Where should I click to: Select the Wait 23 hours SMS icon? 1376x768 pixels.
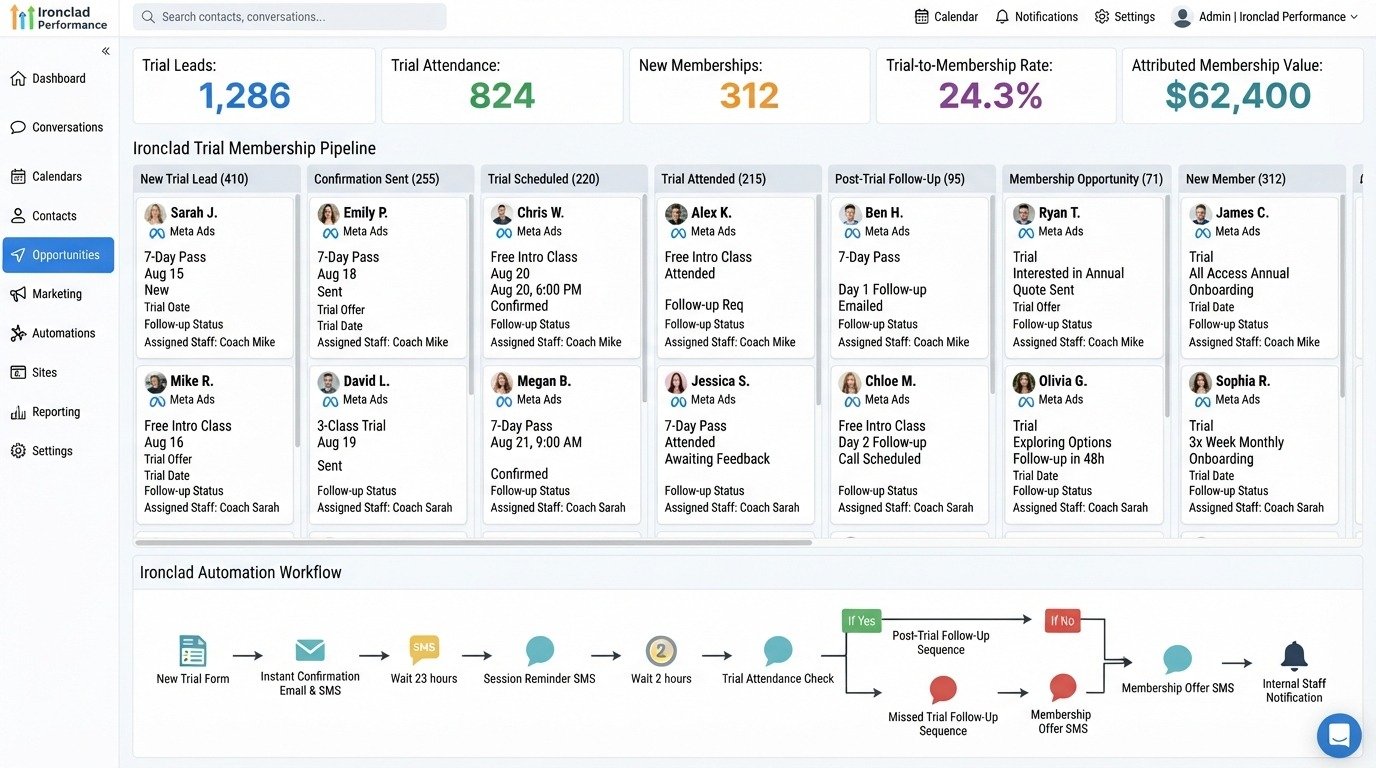coord(424,650)
